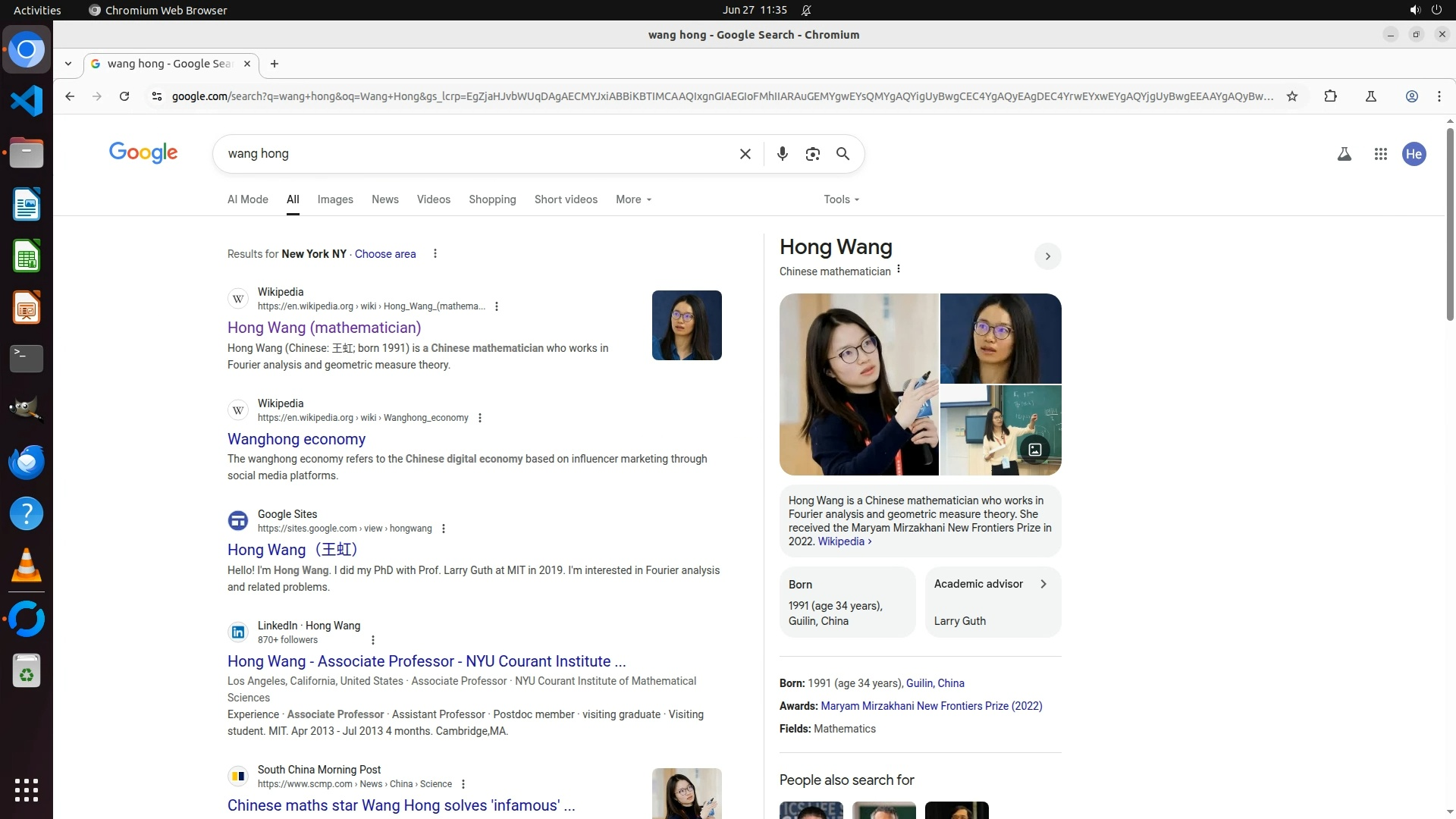Click the Choose area link

384,254
